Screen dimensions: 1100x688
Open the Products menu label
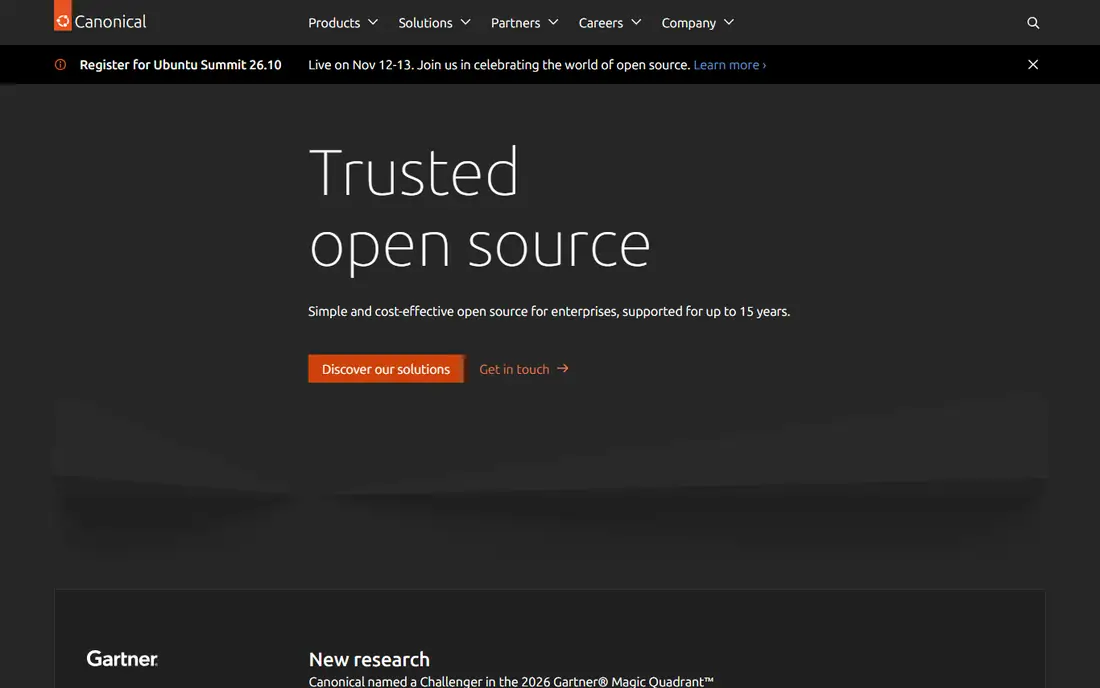[x=334, y=22]
